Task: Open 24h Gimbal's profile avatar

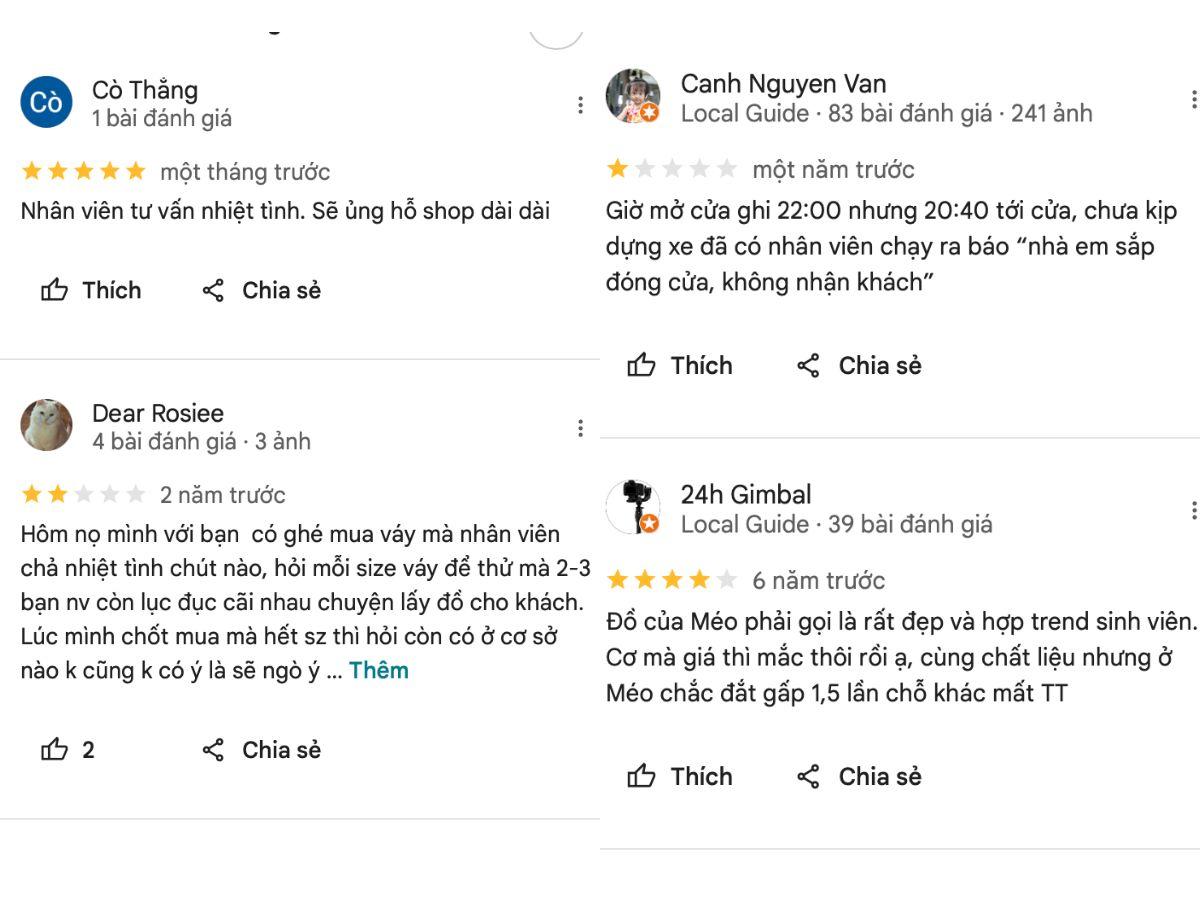Action: point(632,507)
